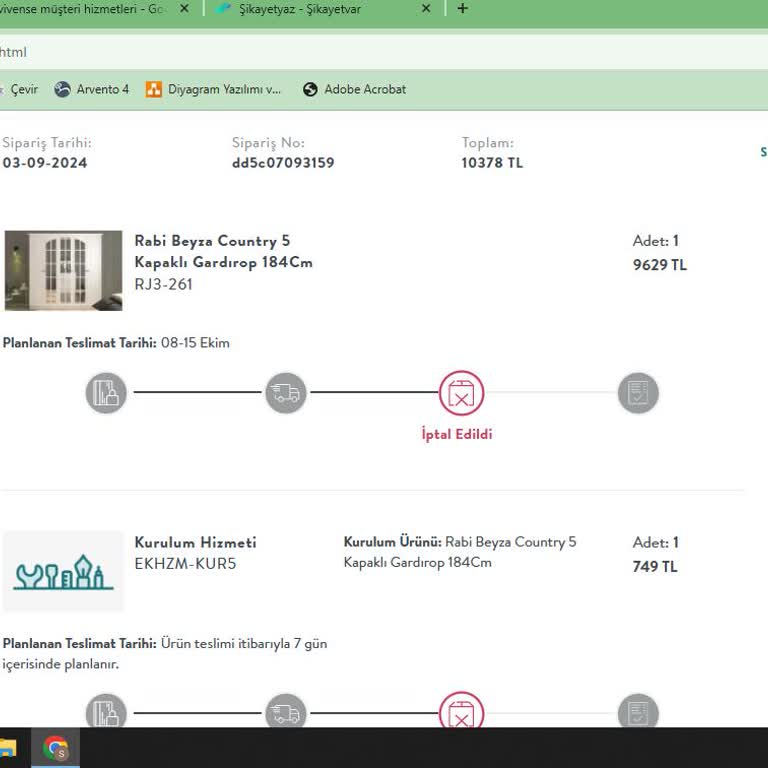Open Chrome from the taskbar
This screenshot has width=768, height=768.
pyautogui.click(x=55, y=748)
